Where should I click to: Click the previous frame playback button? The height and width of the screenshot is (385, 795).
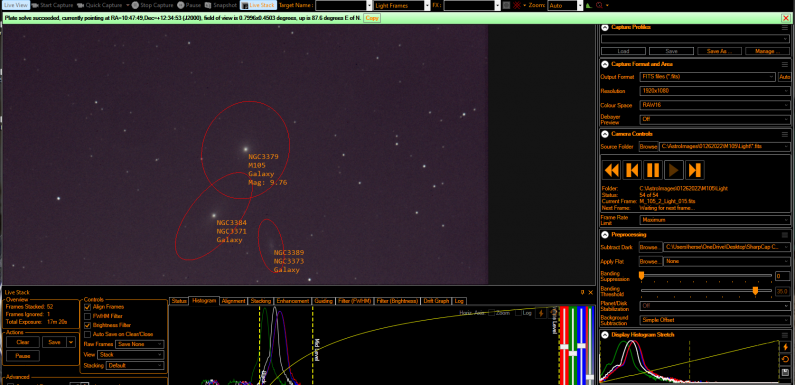[x=632, y=169]
